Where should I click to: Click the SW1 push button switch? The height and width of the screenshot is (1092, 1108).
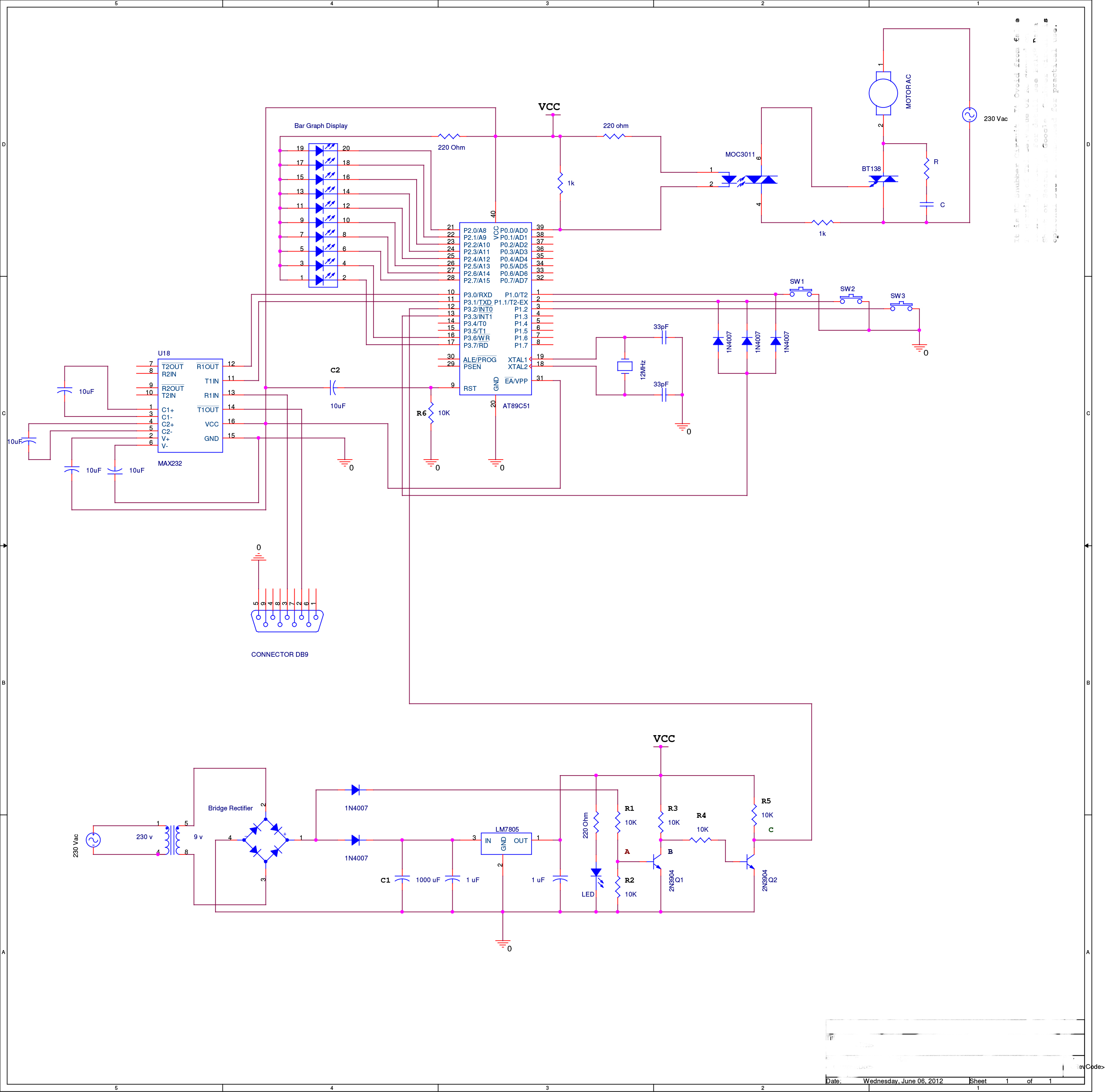click(800, 293)
